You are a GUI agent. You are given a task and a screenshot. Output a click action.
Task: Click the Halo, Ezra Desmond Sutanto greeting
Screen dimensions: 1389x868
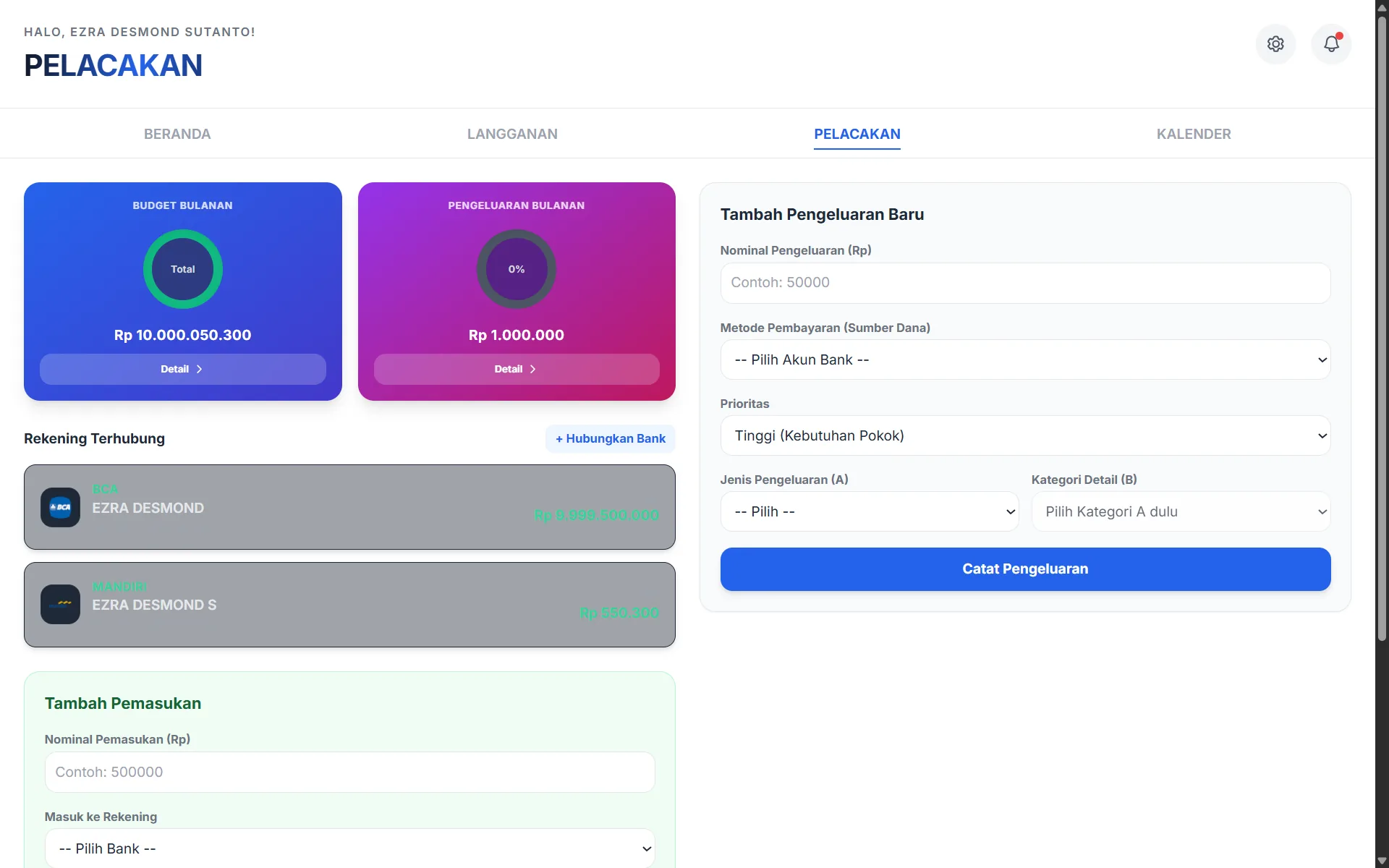[140, 32]
